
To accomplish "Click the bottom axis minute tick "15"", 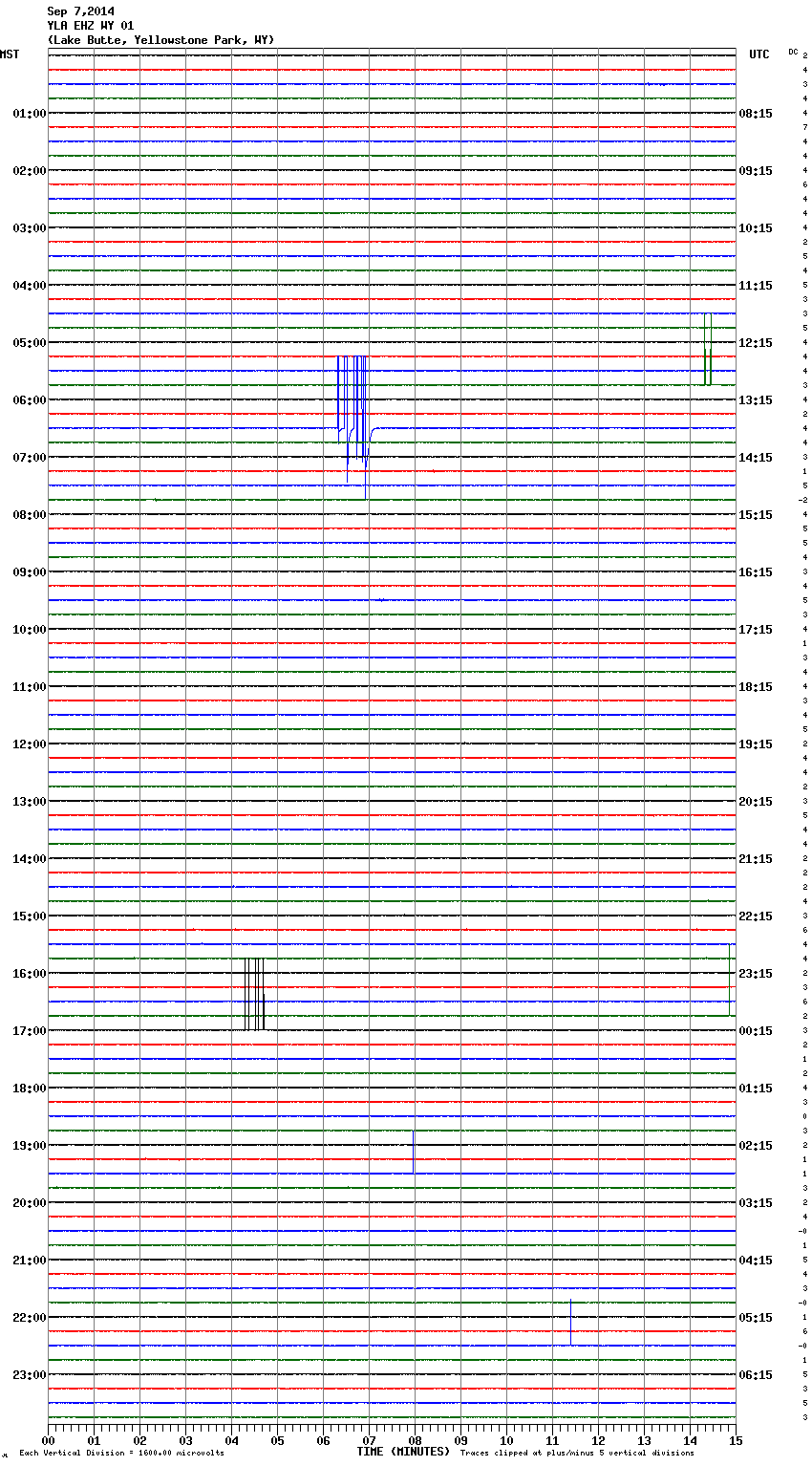I will pyautogui.click(x=736, y=1440).
